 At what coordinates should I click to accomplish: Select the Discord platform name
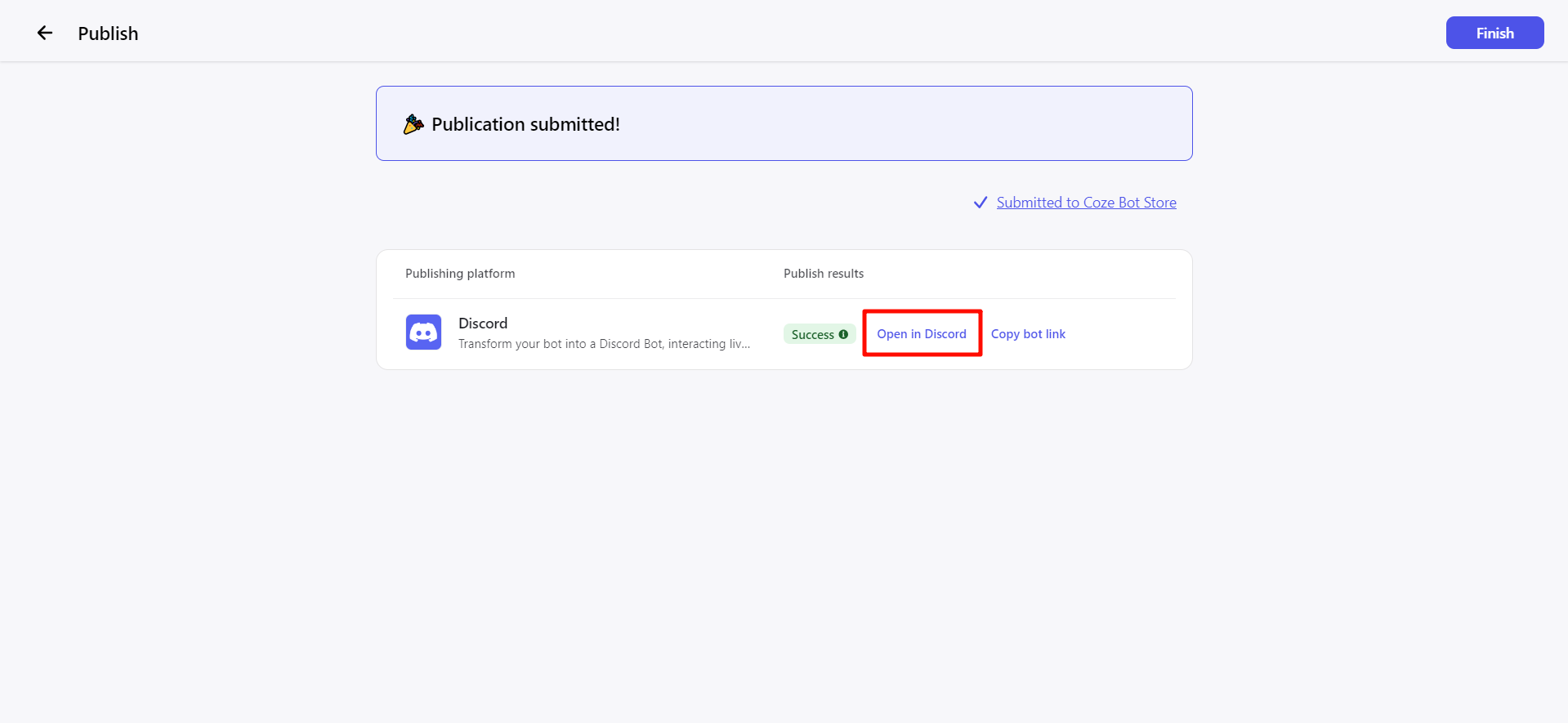pos(483,324)
